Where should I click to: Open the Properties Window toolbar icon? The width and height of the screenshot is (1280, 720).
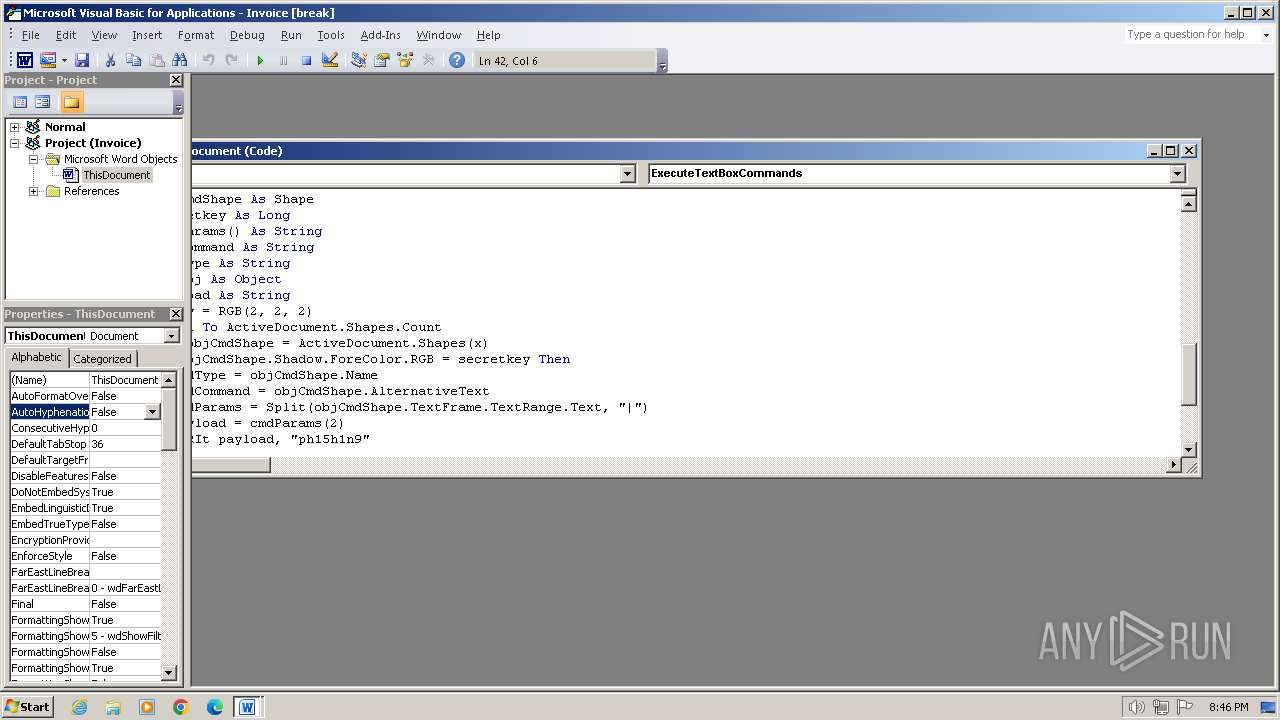click(x=382, y=60)
